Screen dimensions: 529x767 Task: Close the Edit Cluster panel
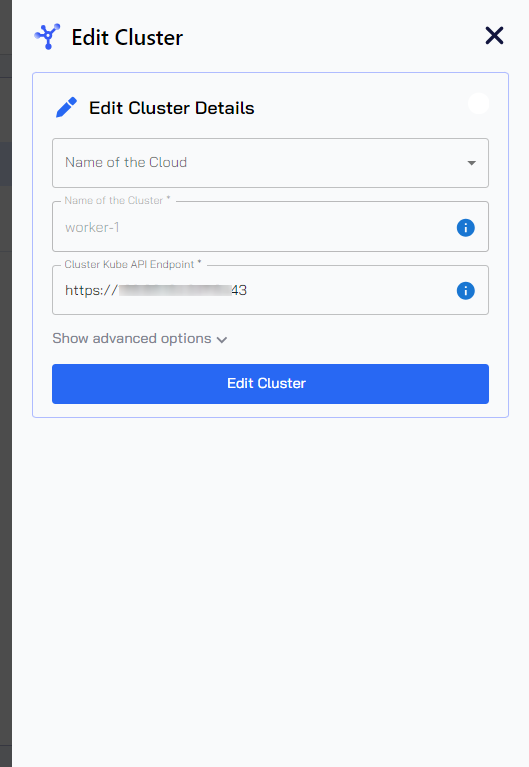pos(494,36)
